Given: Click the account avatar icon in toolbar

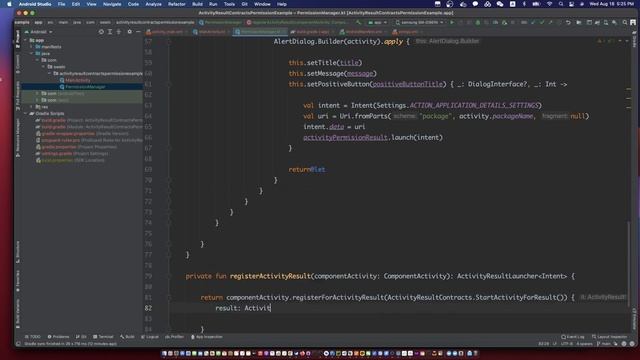Looking at the screenshot, I should click(x=633, y=22).
